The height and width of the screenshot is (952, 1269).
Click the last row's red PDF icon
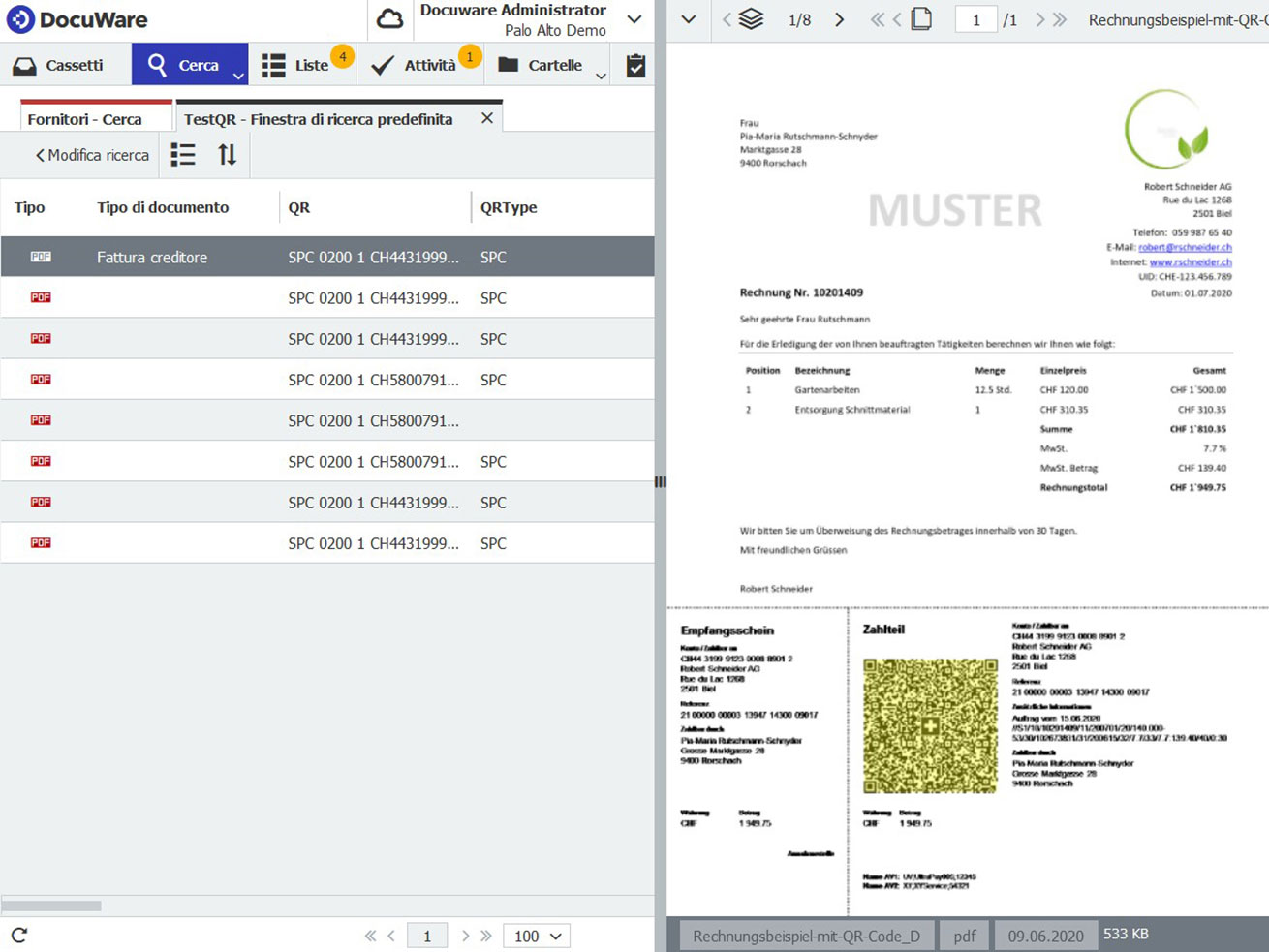click(41, 542)
